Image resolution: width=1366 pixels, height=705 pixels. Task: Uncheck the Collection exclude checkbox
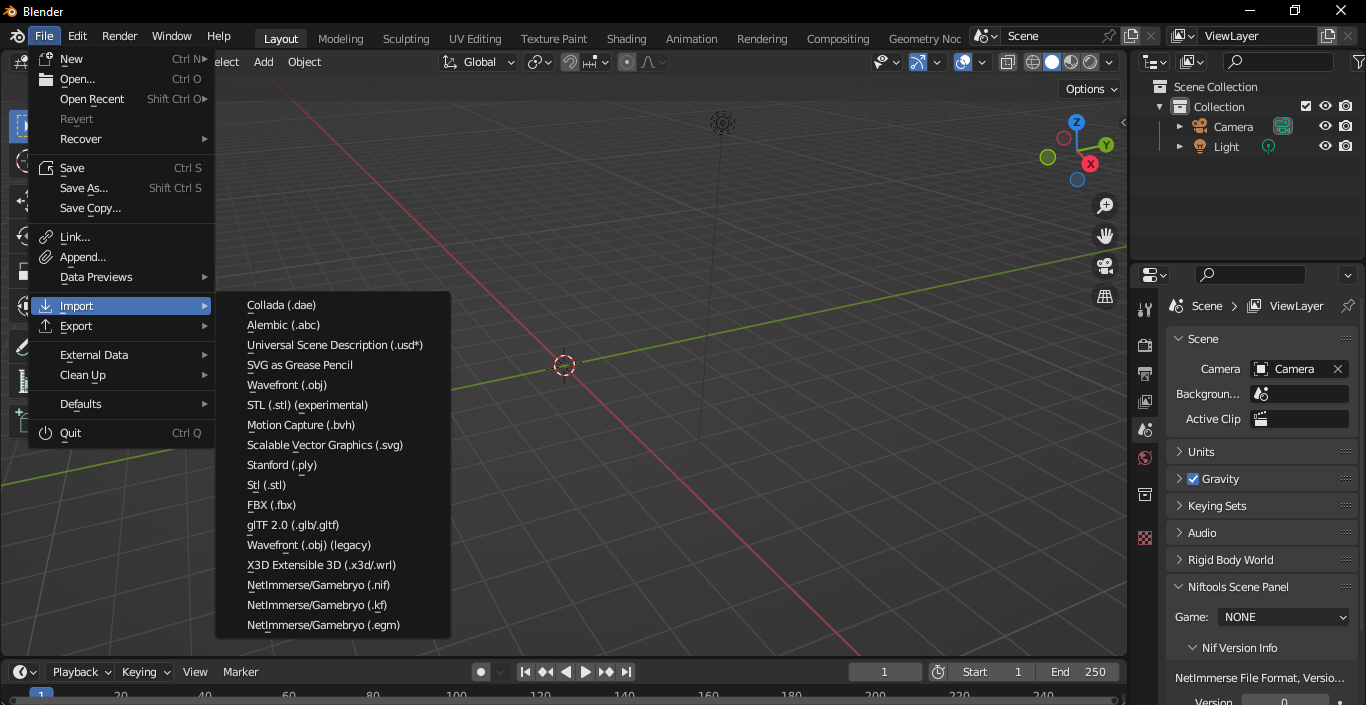click(x=1305, y=106)
